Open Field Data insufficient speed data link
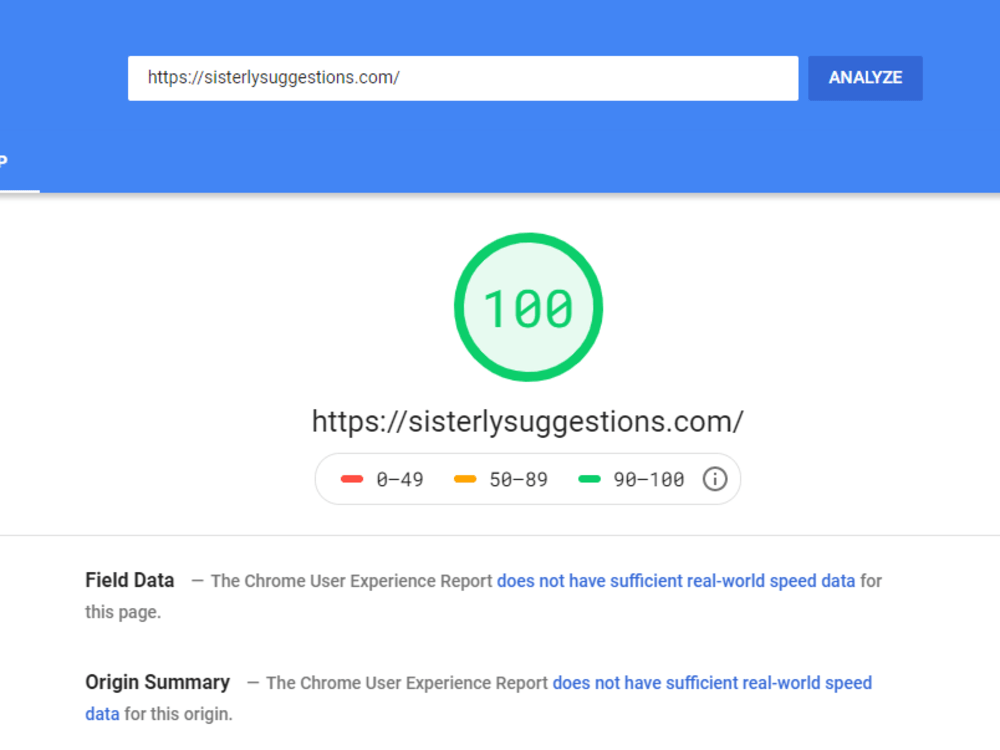The image size is (1000, 750). click(x=675, y=581)
